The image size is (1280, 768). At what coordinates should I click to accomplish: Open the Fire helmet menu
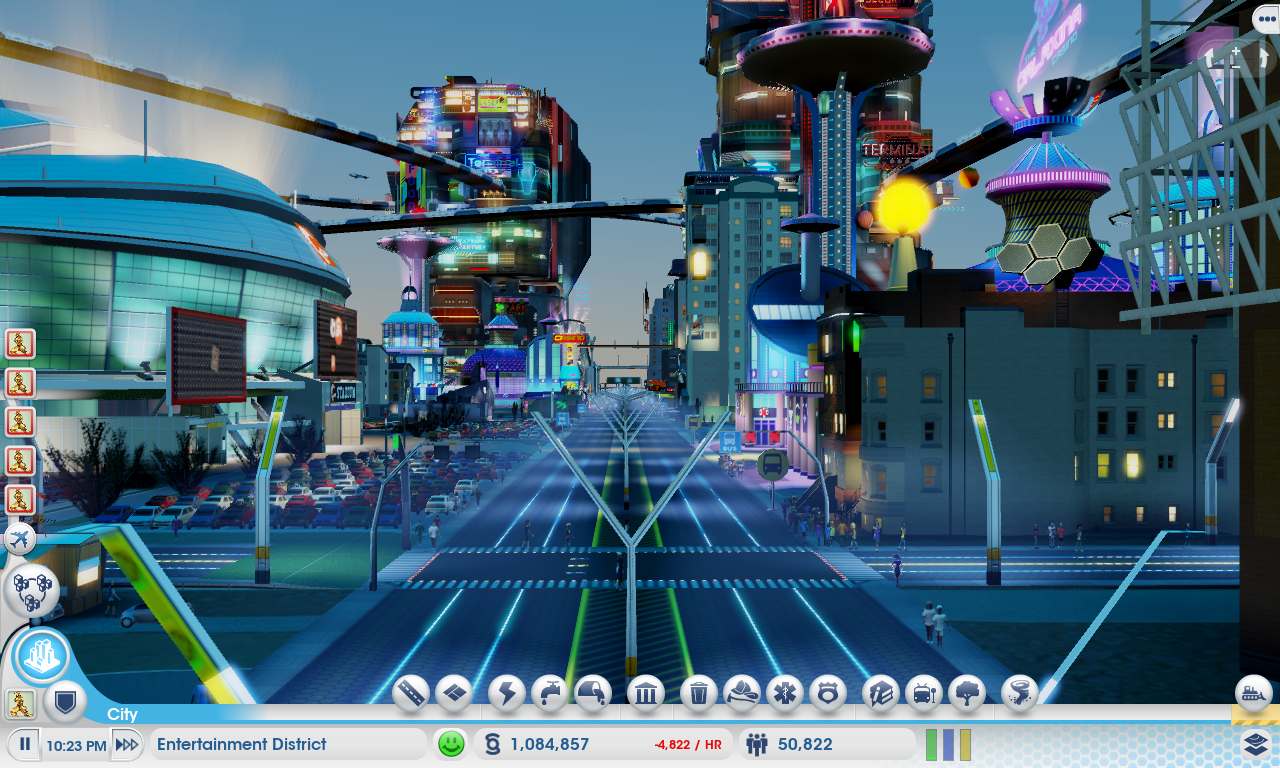point(742,693)
